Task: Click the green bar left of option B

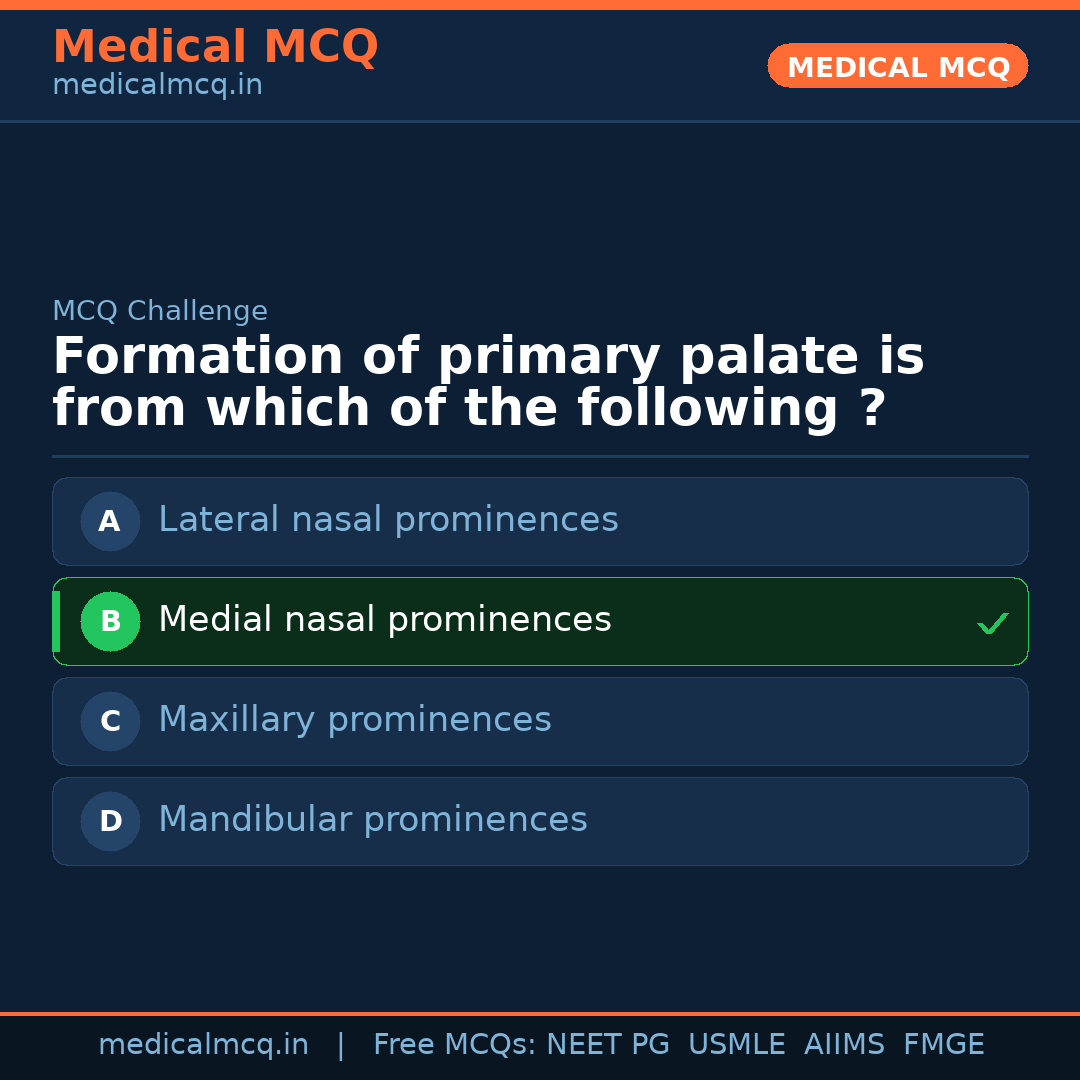Action: click(x=56, y=621)
